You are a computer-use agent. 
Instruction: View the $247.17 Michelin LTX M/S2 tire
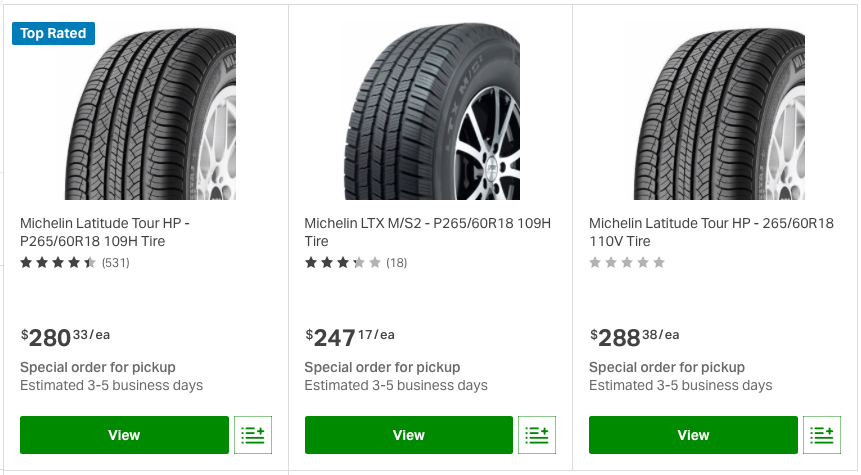click(409, 435)
